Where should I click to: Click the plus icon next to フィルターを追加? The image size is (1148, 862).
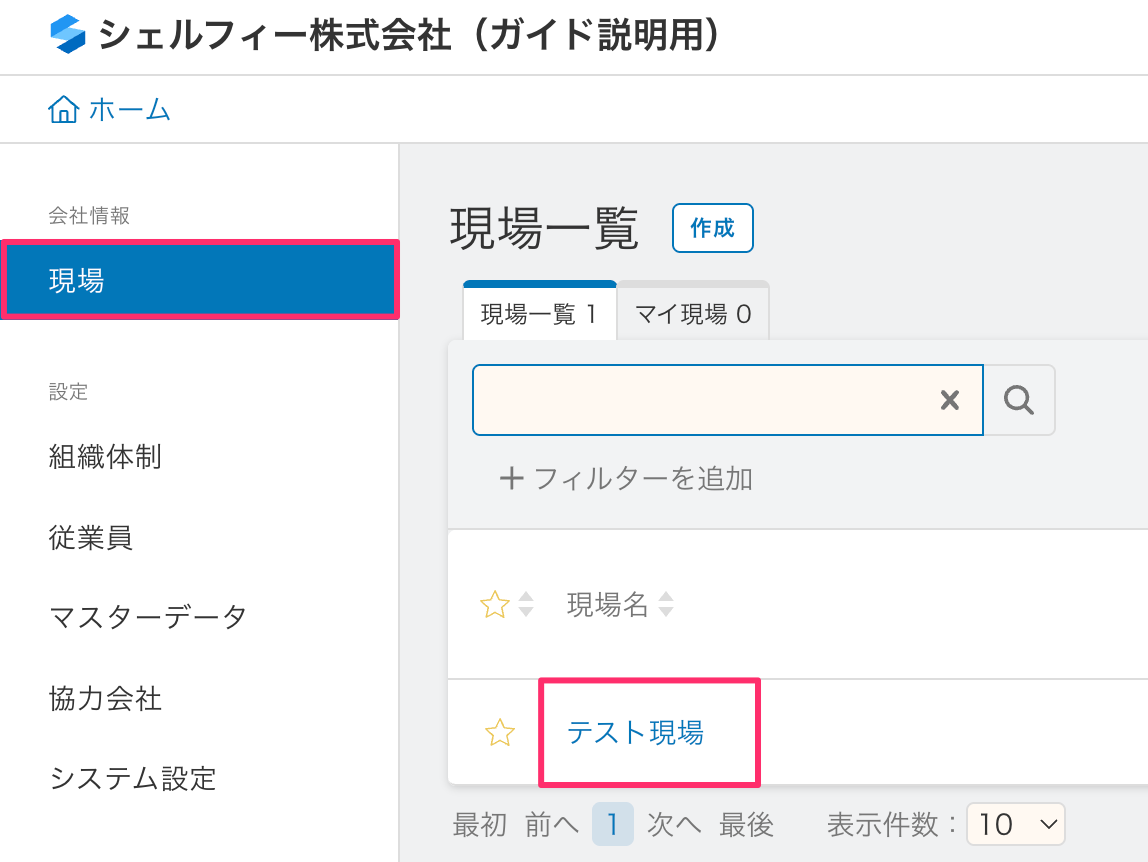tap(511, 478)
